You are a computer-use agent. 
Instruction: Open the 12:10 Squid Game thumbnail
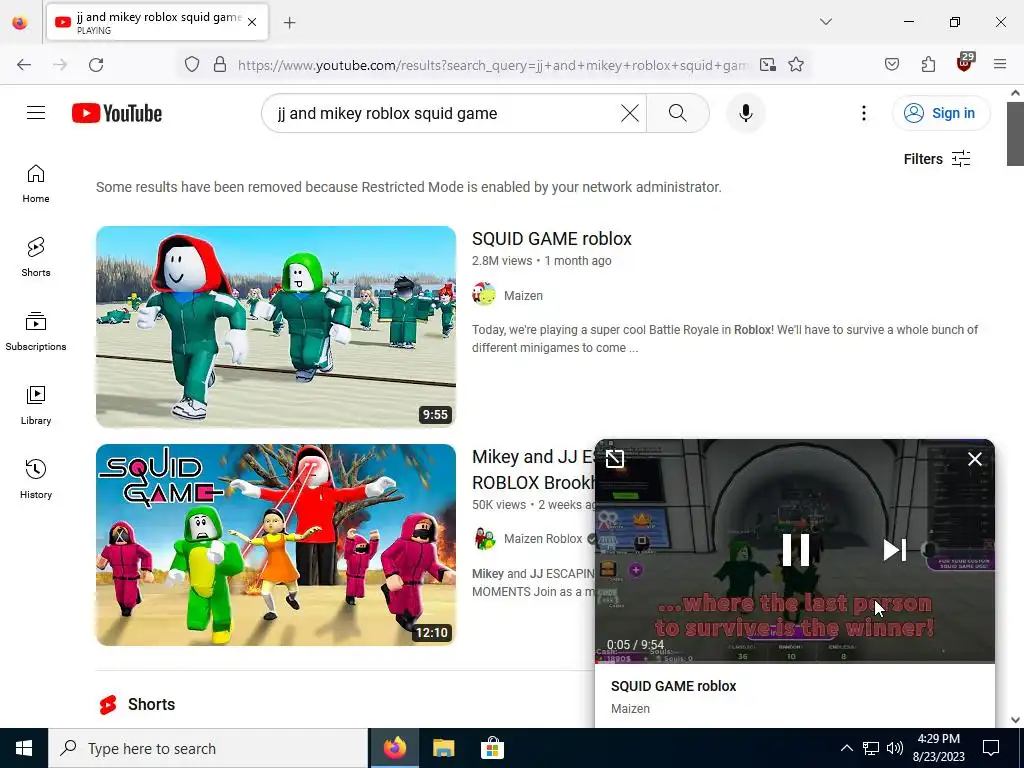pyautogui.click(x=276, y=545)
